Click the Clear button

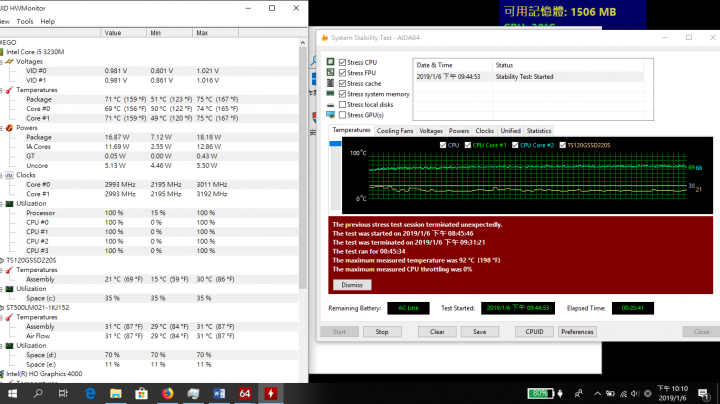point(437,331)
